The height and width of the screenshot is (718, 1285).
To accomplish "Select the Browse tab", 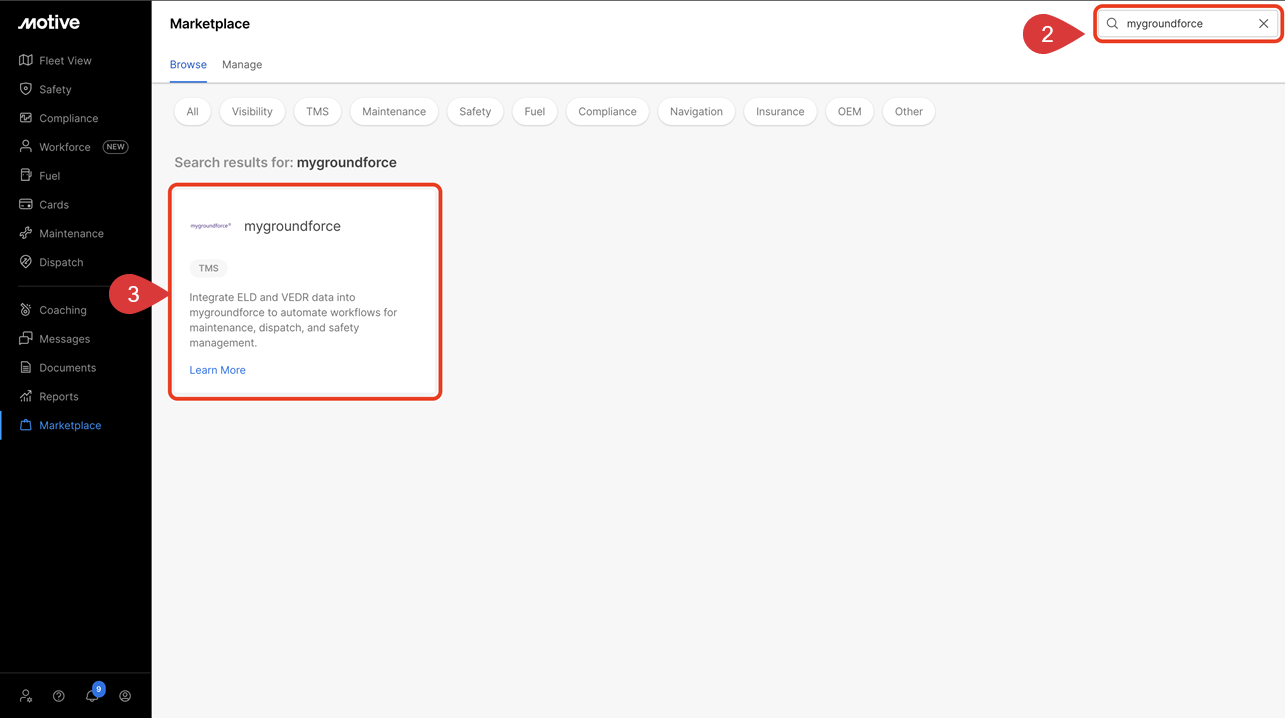I will [188, 65].
